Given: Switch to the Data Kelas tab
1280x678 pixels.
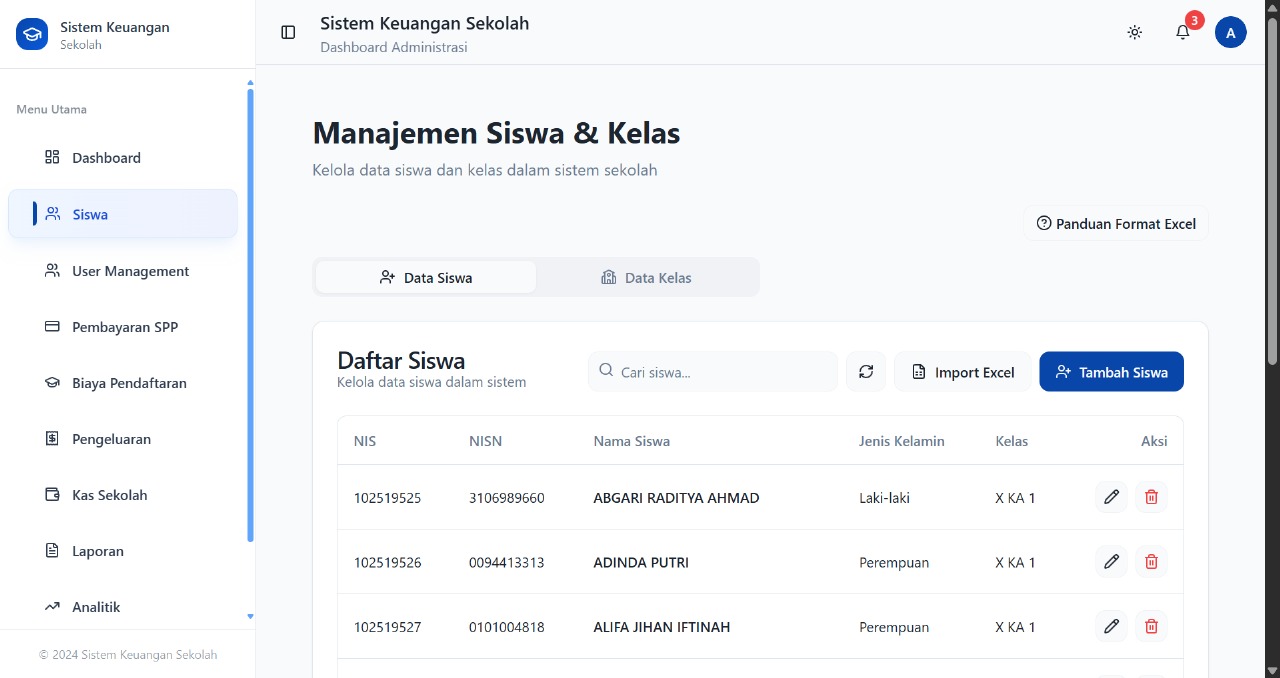Looking at the screenshot, I should [646, 277].
